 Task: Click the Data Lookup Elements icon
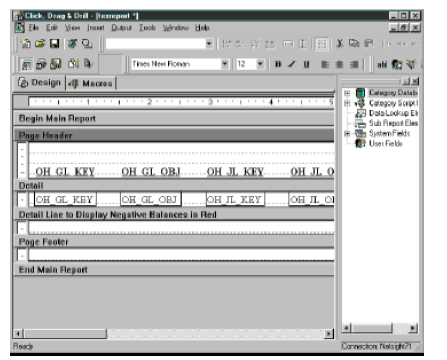click(x=360, y=113)
